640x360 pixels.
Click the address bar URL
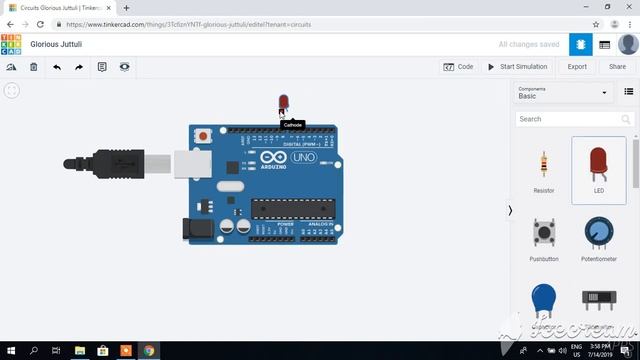(x=189, y=24)
